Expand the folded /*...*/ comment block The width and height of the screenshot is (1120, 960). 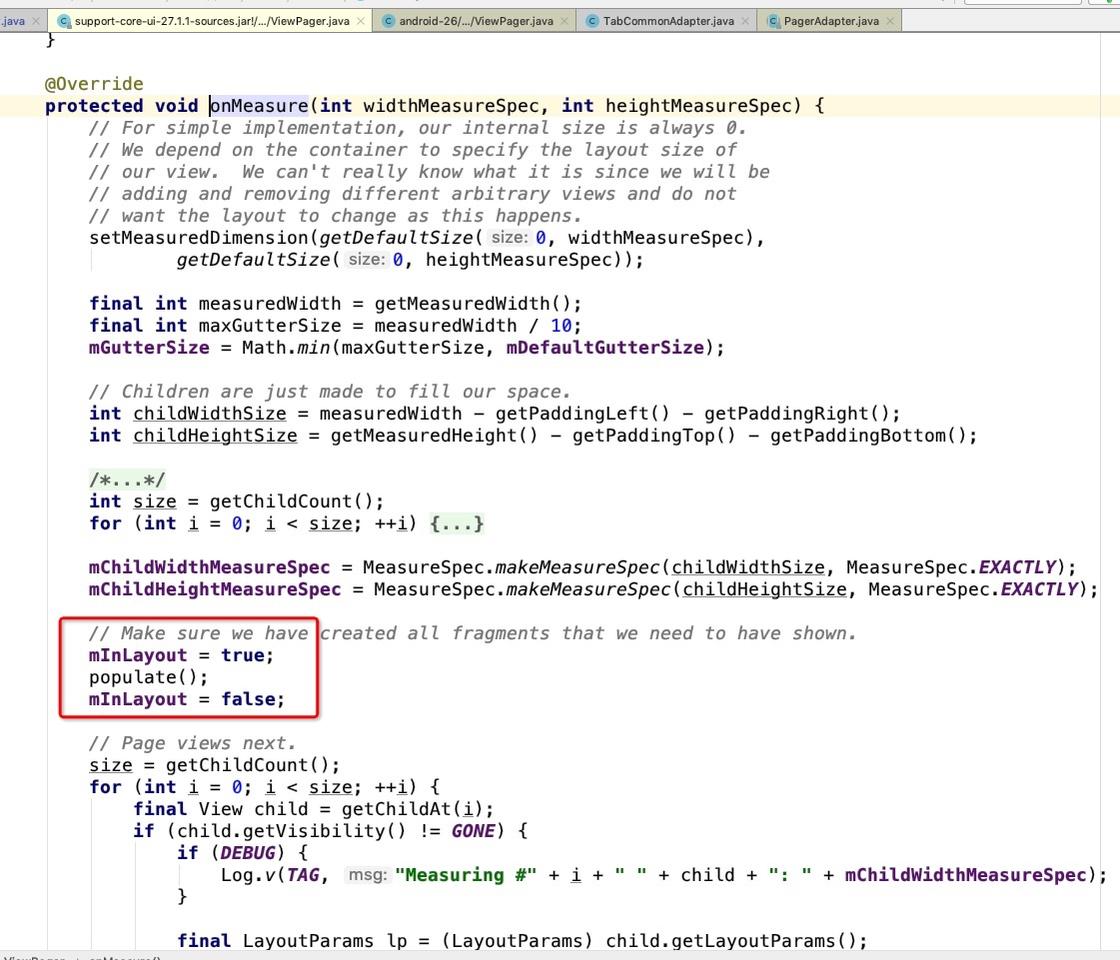pyautogui.click(x=127, y=479)
